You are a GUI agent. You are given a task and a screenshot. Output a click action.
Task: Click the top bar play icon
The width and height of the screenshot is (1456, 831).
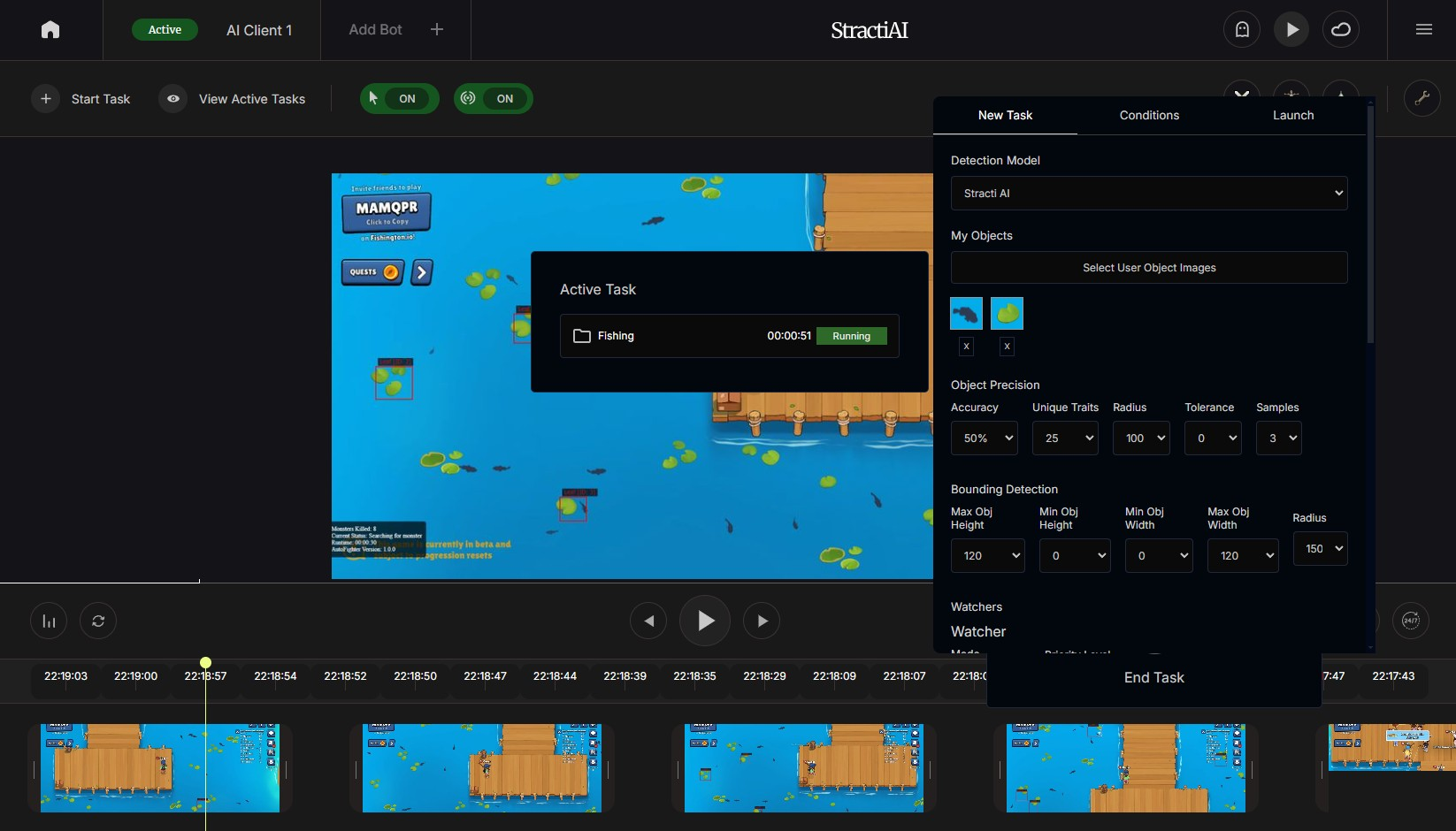pos(1291,29)
